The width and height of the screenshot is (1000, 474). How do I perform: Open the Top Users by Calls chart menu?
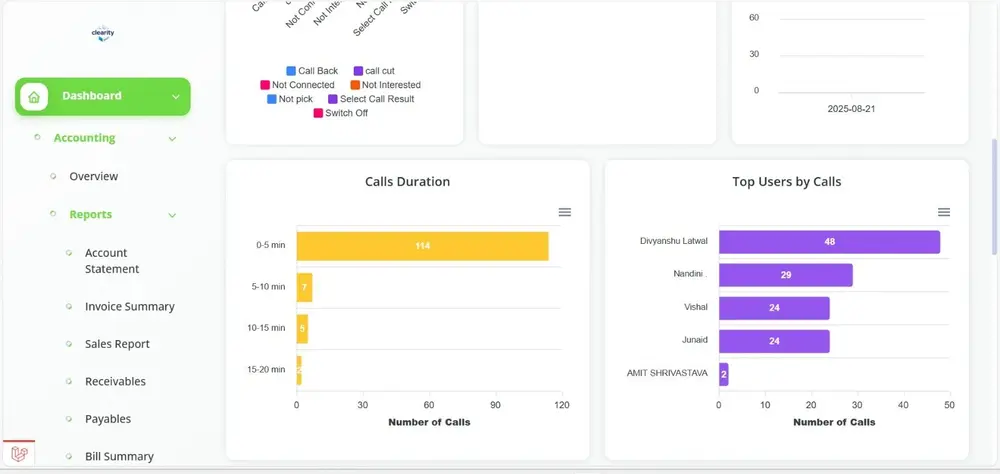[944, 212]
